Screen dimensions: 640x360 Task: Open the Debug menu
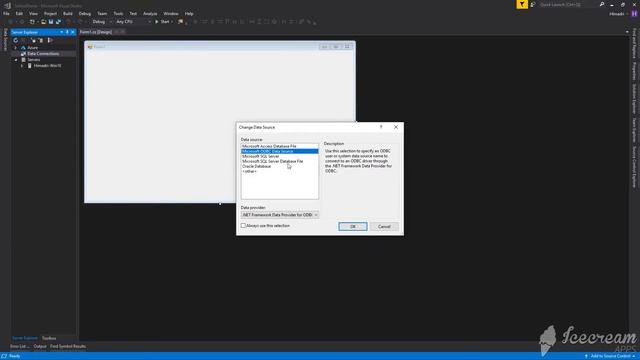coord(84,13)
